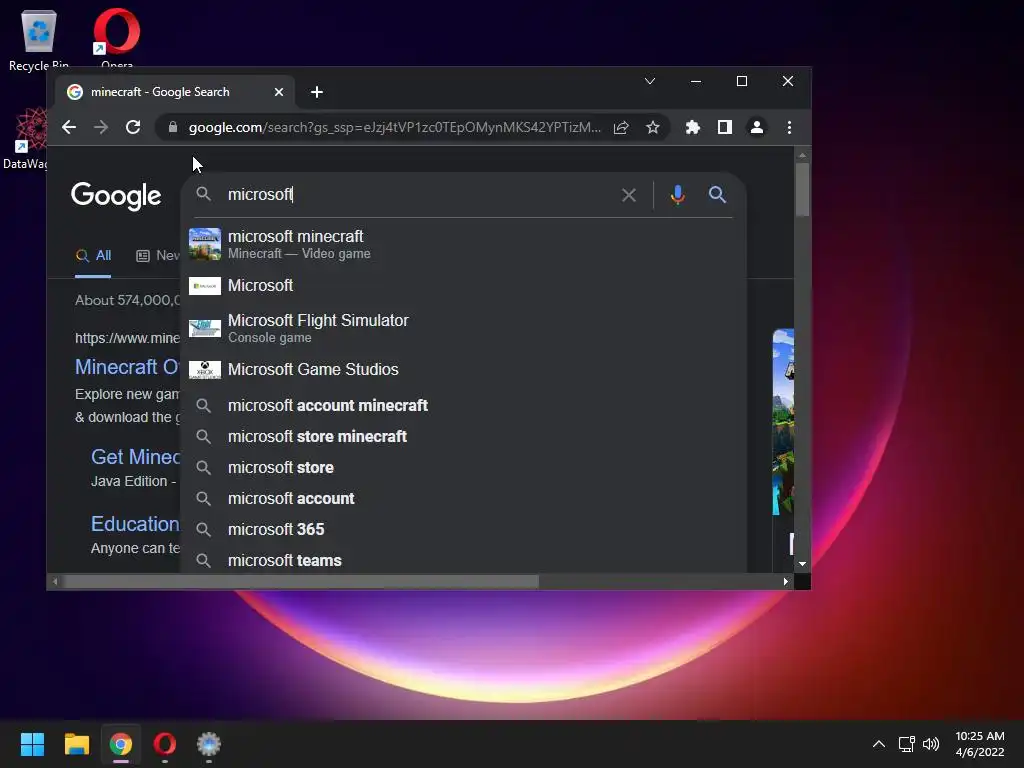The height and width of the screenshot is (768, 1024).
Task: Reload the Google Search page
Action: tap(133, 127)
